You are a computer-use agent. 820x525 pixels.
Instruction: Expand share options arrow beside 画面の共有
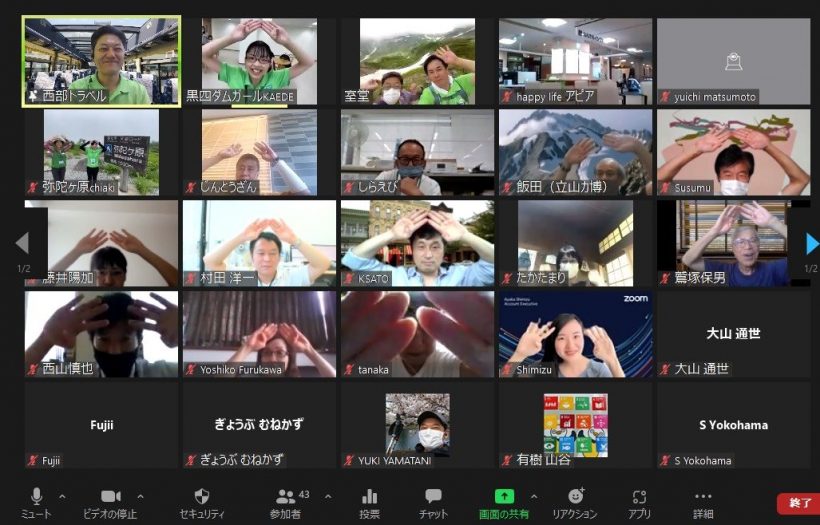[x=533, y=496]
